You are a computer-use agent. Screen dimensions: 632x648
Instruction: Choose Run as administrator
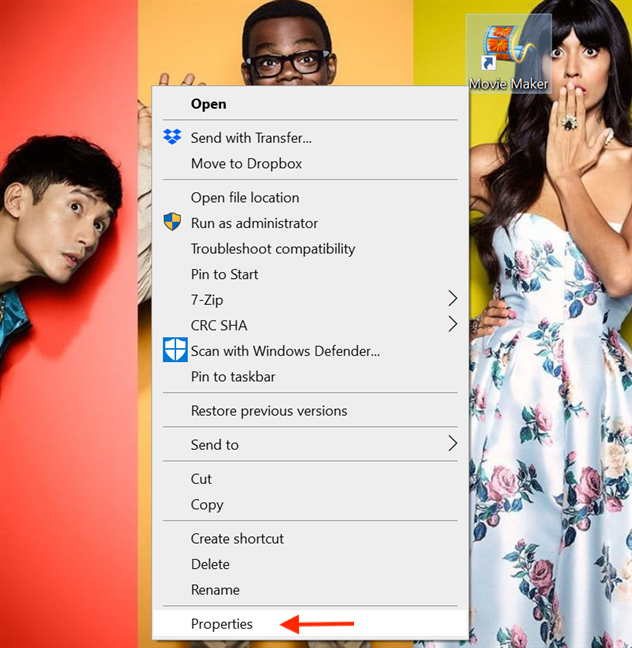(x=310, y=223)
